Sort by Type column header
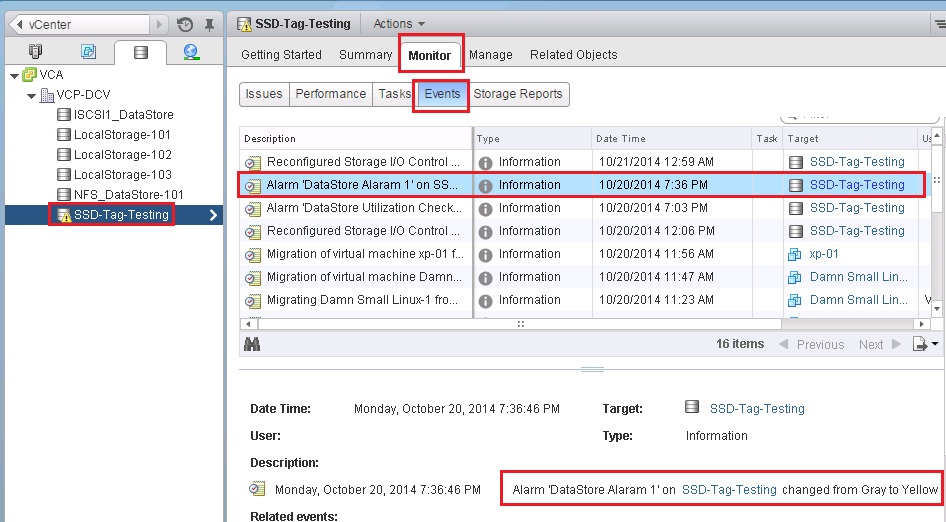 click(532, 139)
